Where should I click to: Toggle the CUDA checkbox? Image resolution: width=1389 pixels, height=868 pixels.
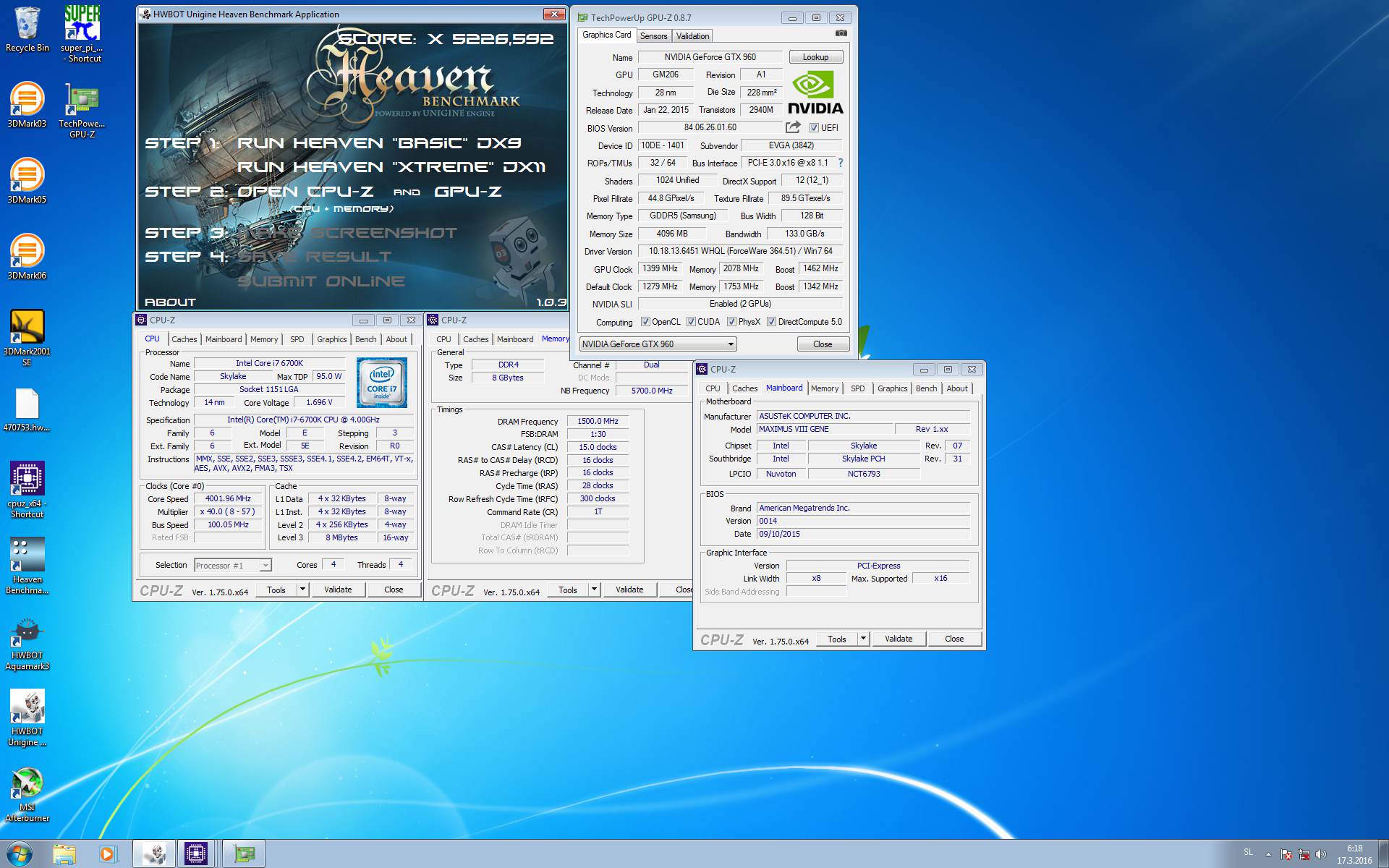(x=691, y=322)
